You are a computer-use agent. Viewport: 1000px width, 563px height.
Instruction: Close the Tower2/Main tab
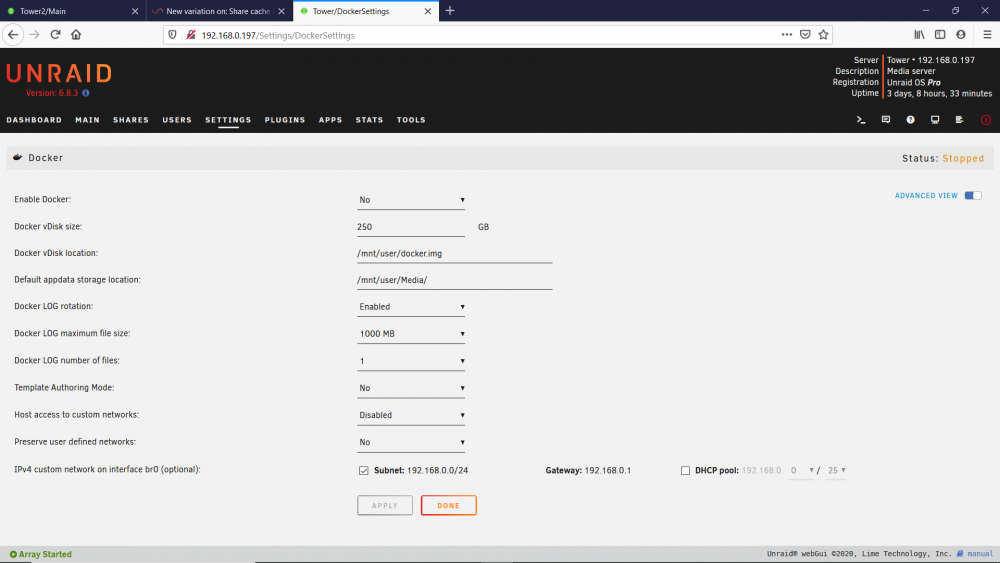pos(135,11)
